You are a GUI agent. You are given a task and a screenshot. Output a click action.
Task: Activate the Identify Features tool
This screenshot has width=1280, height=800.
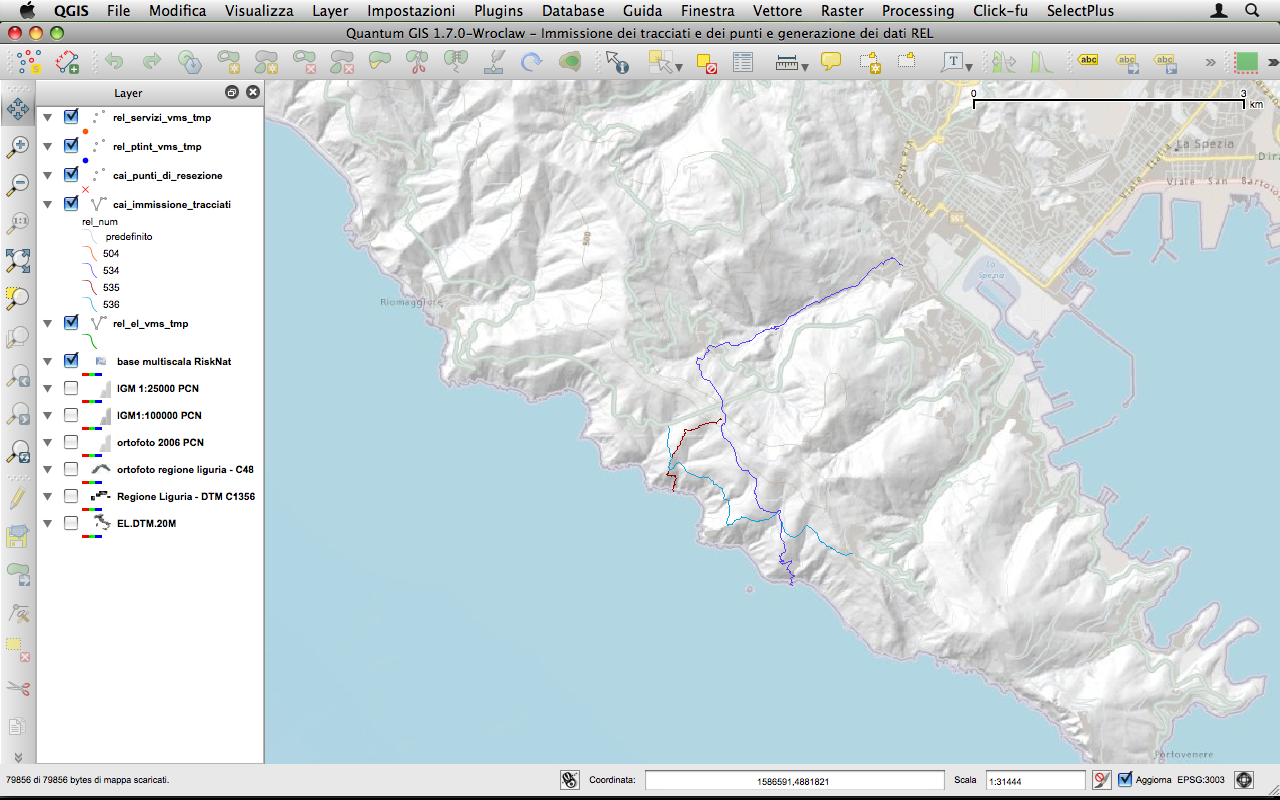[x=617, y=63]
